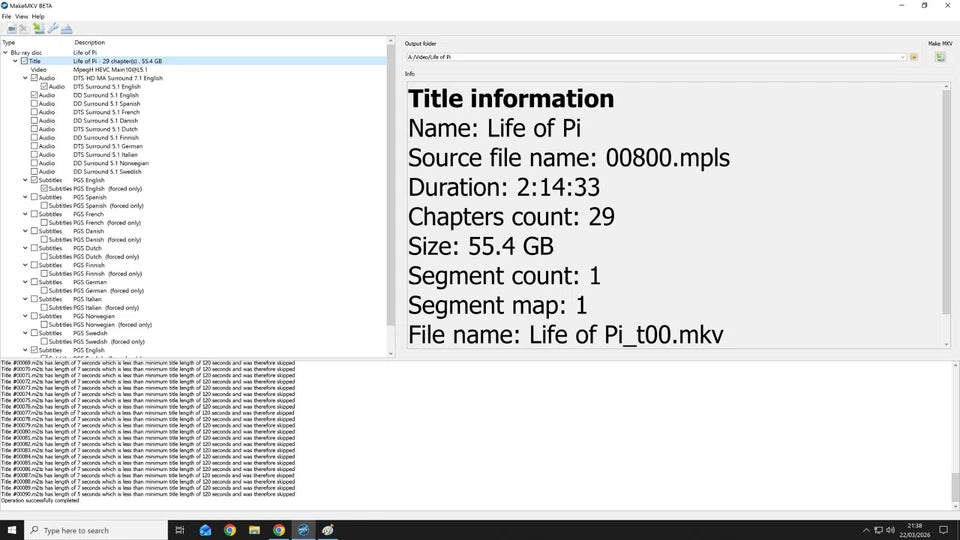Collapse the Title tree node
Viewport: 960px width, 540px height.
click(15, 61)
